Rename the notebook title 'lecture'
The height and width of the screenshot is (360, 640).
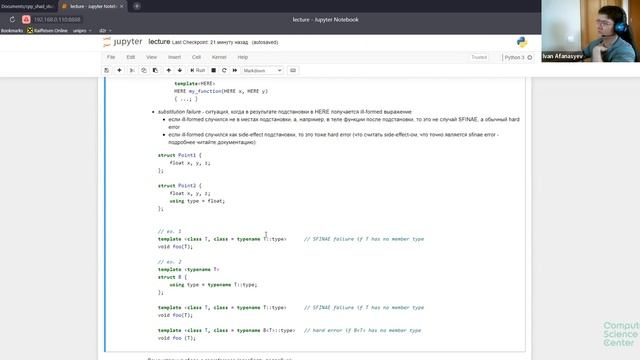159,42
